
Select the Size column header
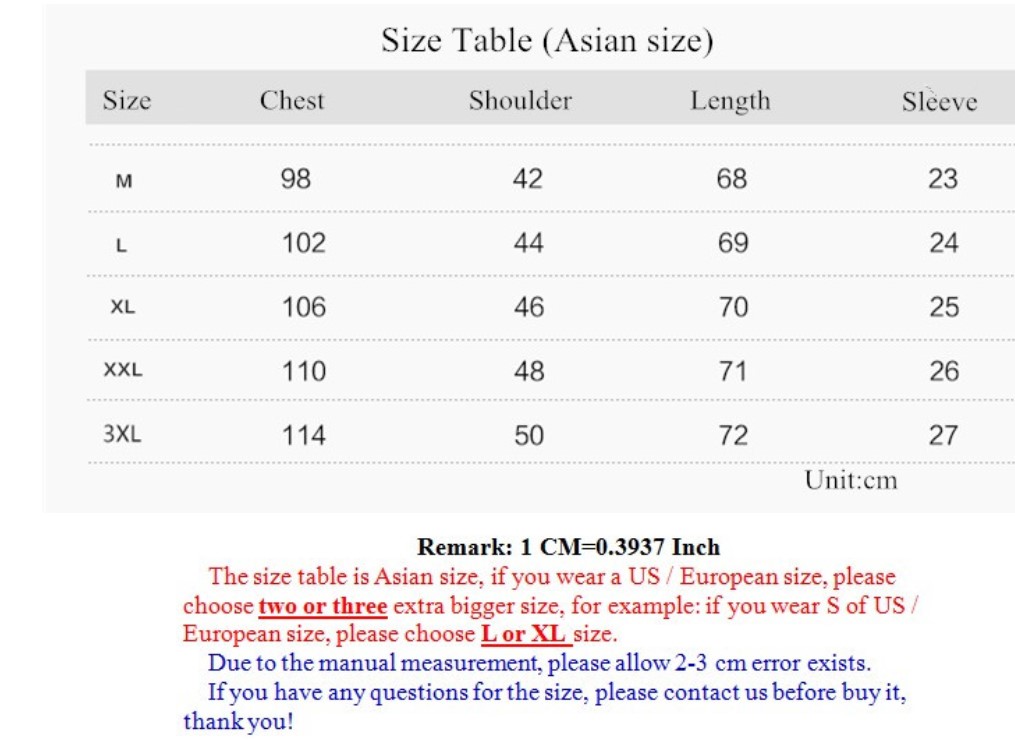tap(127, 101)
